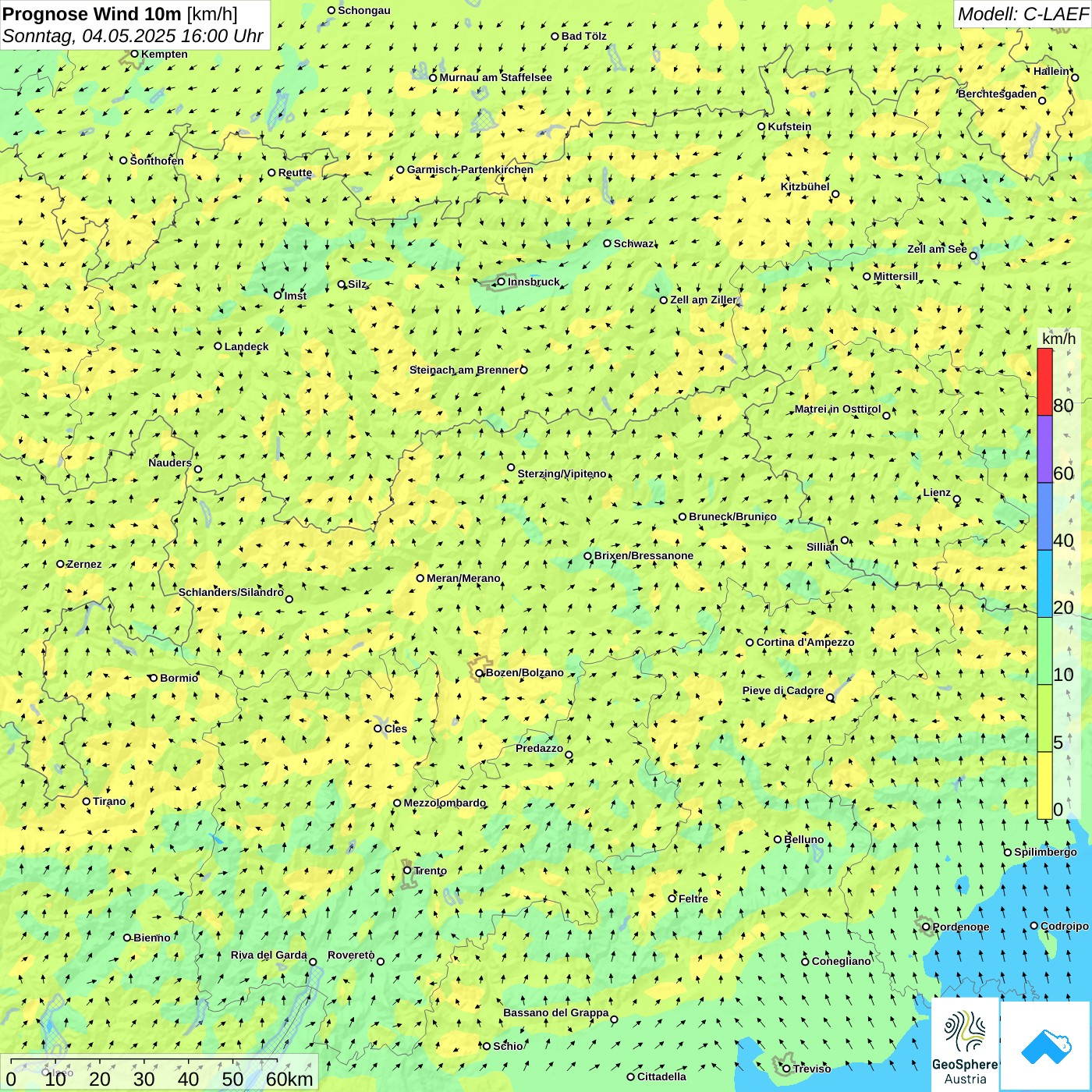The height and width of the screenshot is (1092, 1092).
Task: Select the Pordenone location marker
Action: coord(926,927)
